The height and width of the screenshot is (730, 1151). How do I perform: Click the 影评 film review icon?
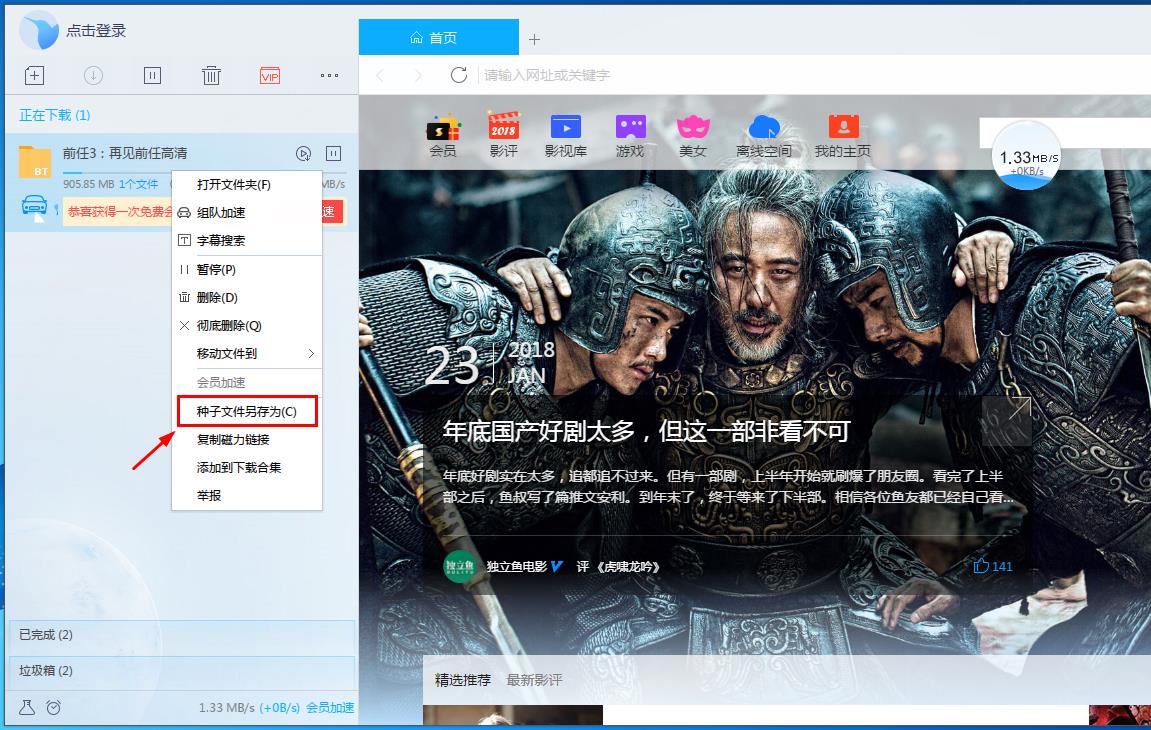coord(504,129)
